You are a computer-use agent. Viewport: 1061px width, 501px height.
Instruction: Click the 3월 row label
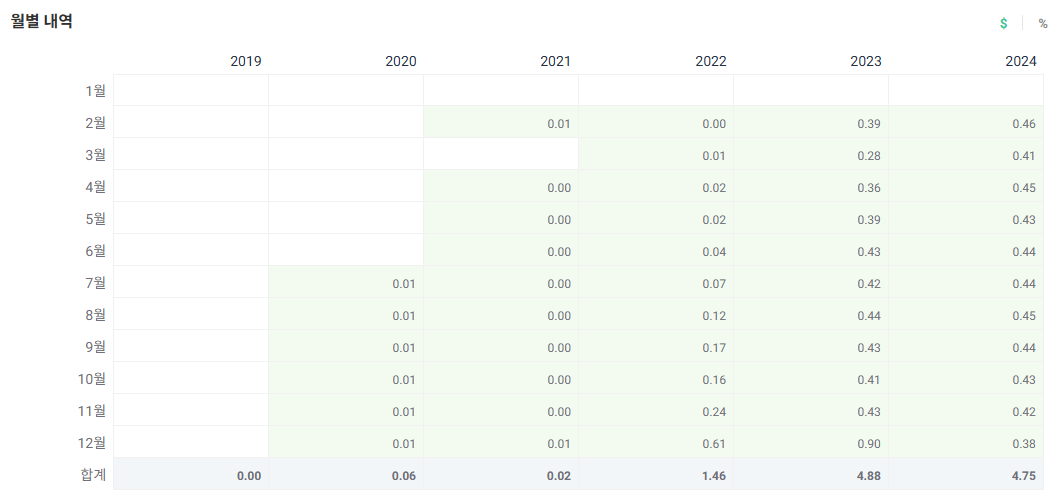[95, 154]
